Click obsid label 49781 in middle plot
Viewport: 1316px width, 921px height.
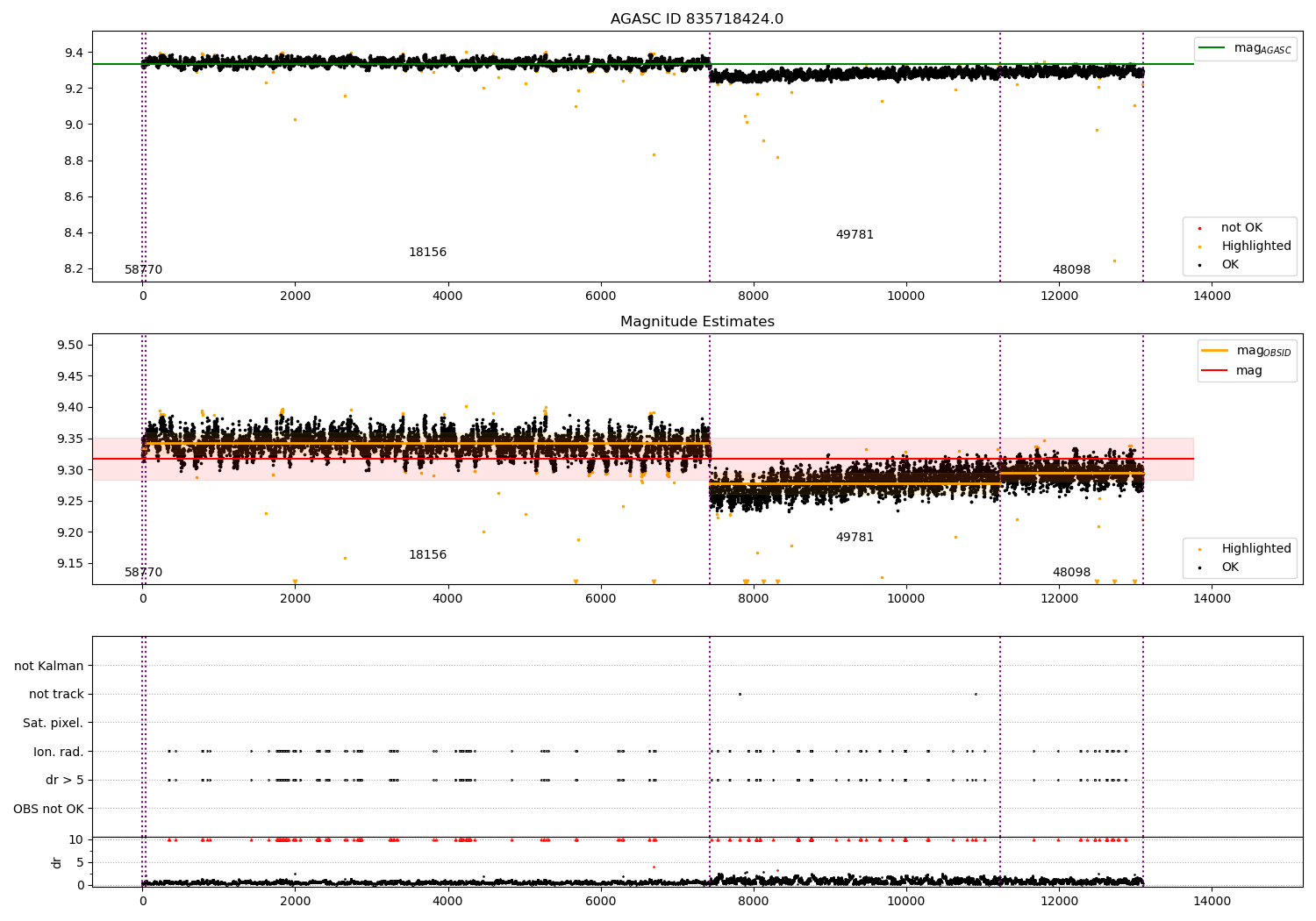pos(855,538)
